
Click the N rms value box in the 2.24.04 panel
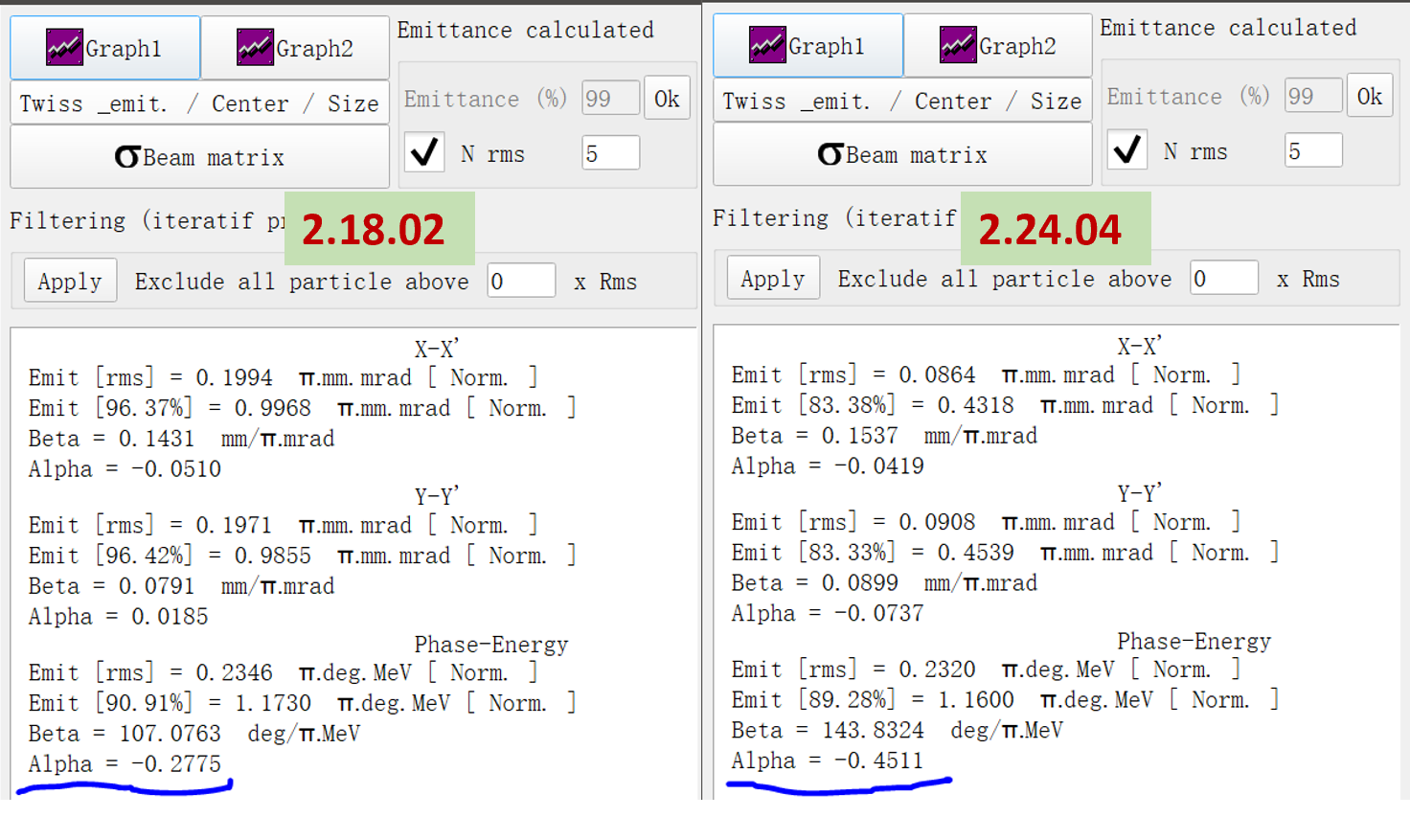click(x=1313, y=150)
